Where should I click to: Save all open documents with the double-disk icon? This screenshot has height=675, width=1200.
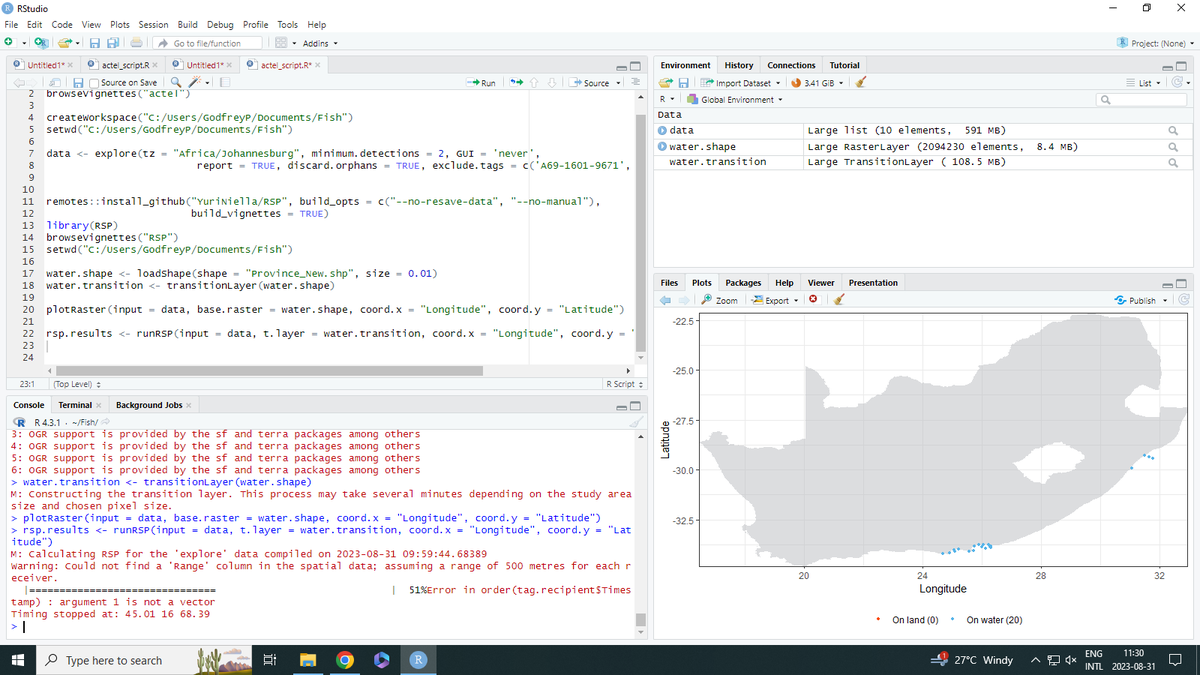113,43
